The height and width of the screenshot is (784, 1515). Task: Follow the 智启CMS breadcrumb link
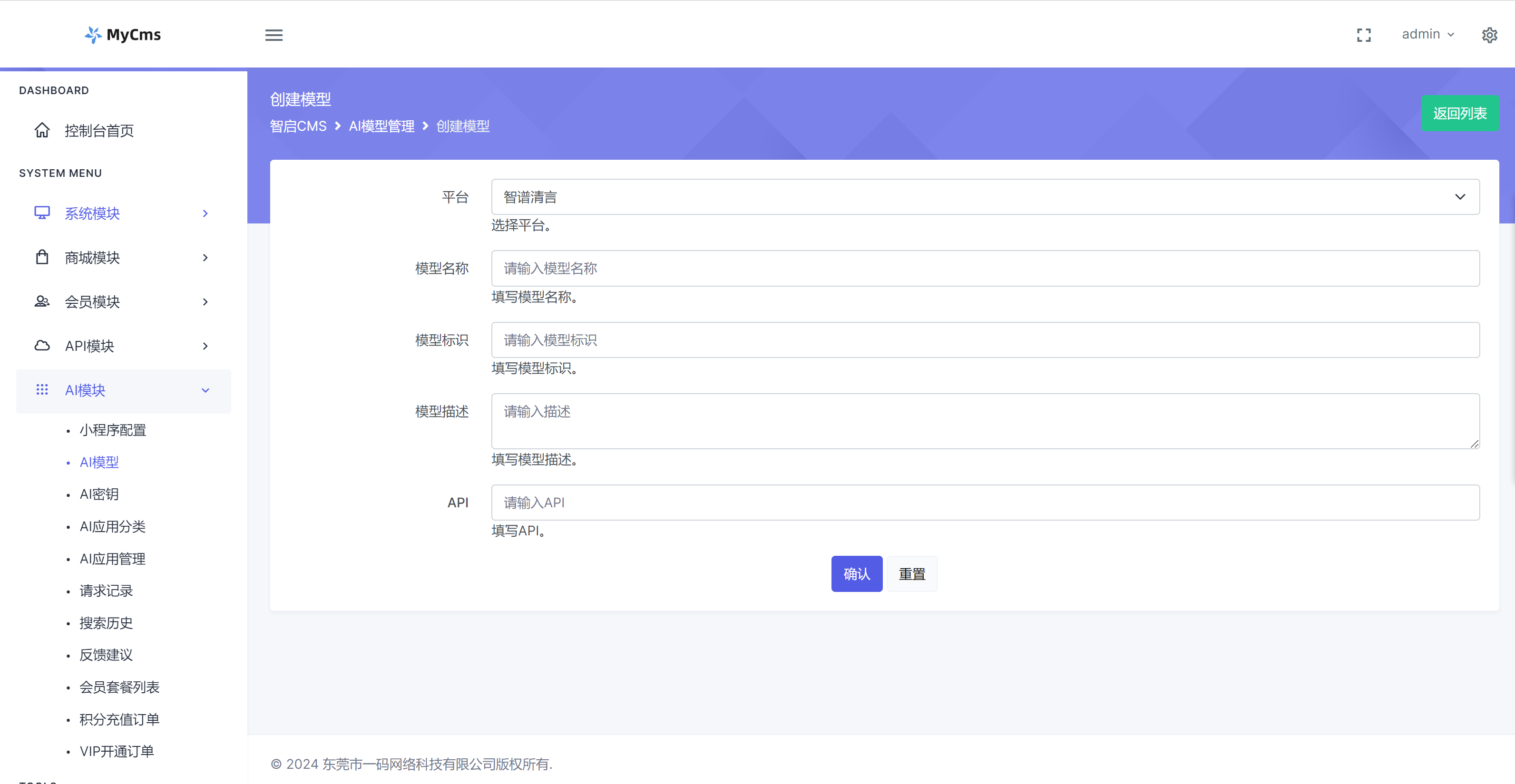298,126
